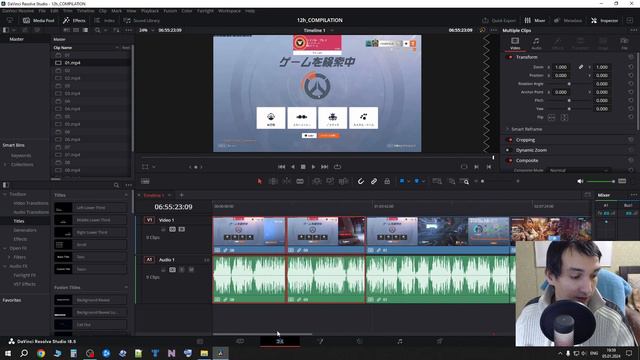Expand the OpenFX Filters tree item
Screen dimensions: 640x360
pos(9,257)
